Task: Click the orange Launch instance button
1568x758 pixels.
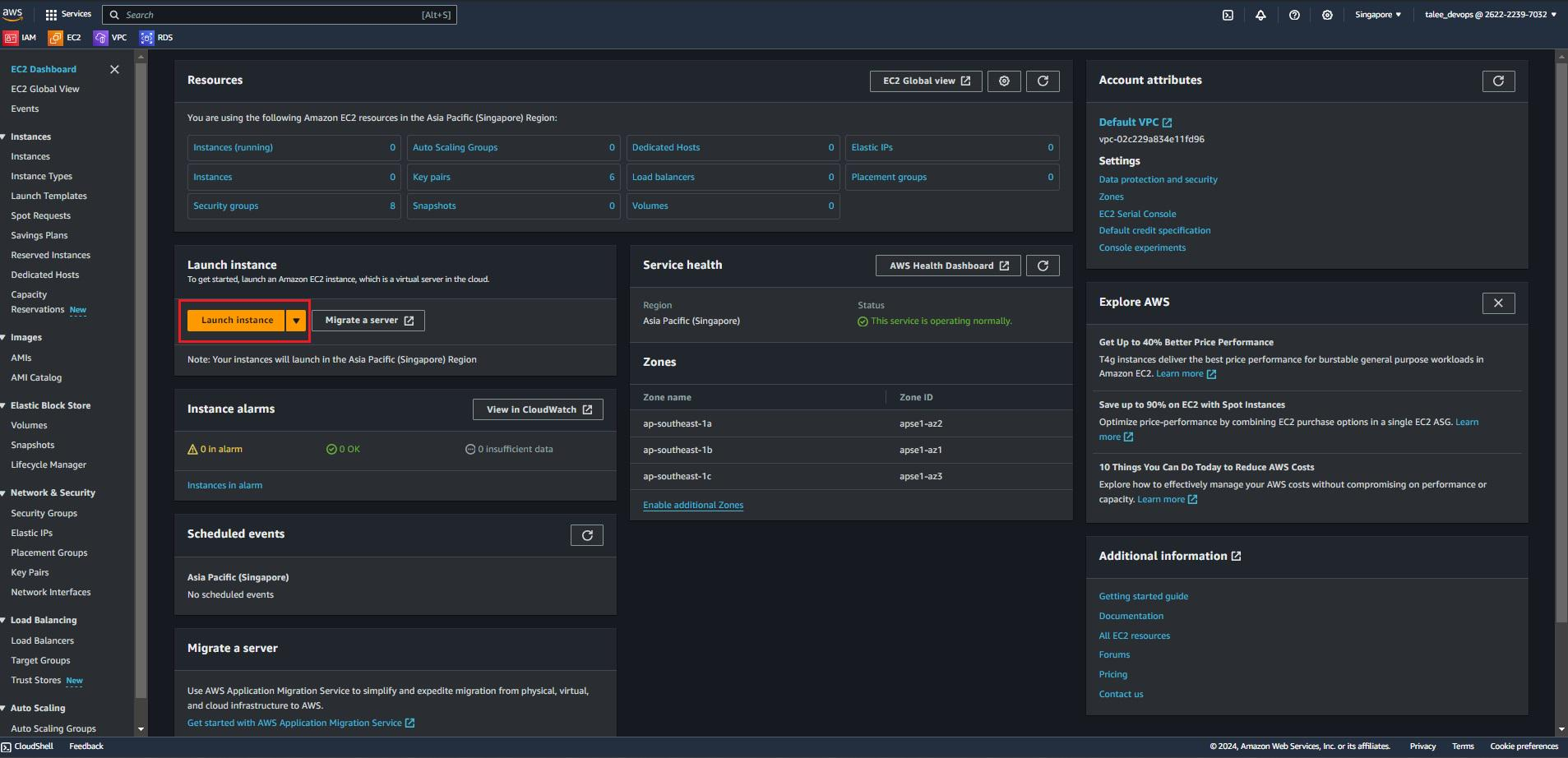Action: pos(237,321)
